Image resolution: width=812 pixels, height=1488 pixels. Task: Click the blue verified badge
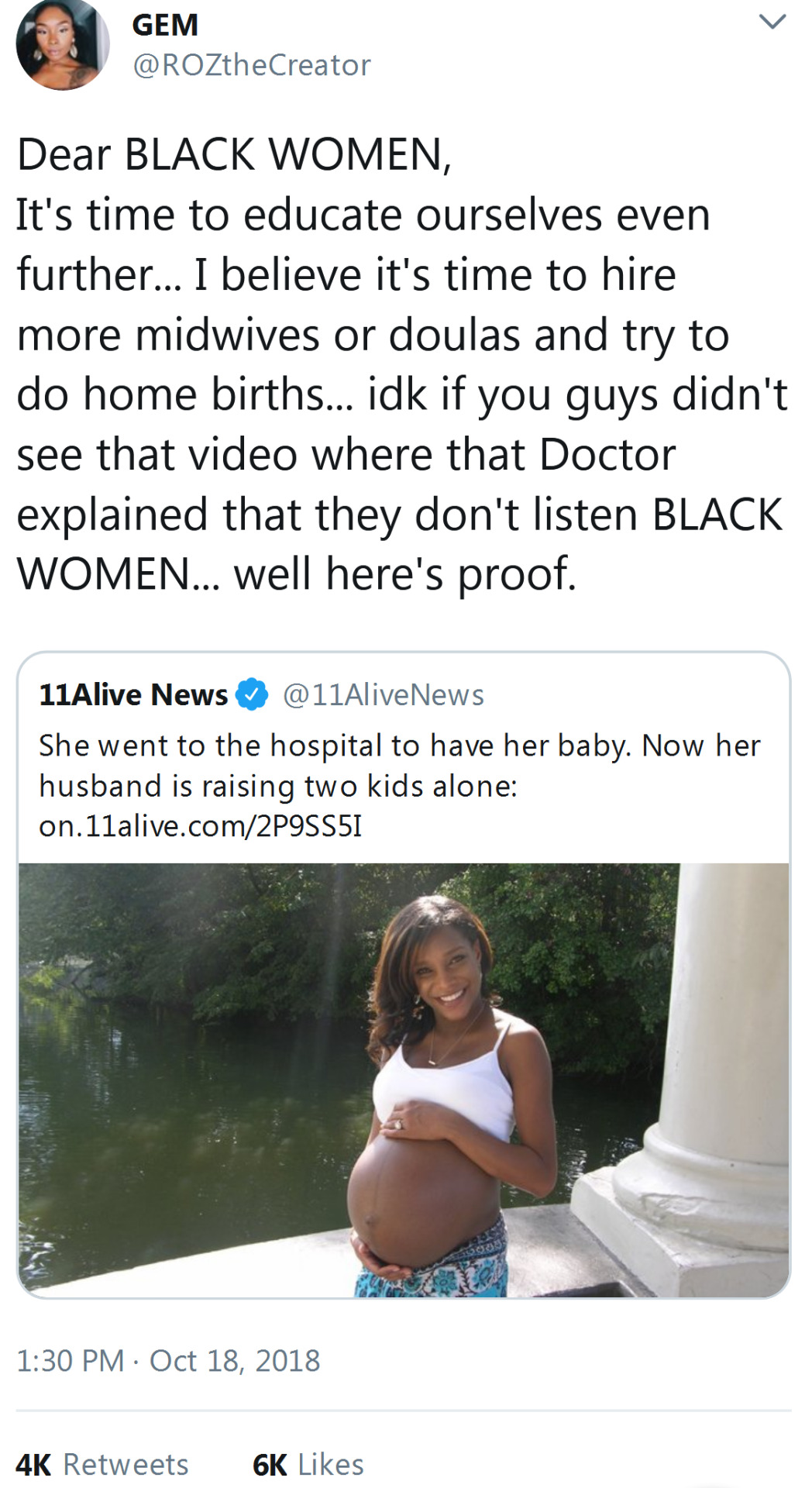click(x=251, y=694)
